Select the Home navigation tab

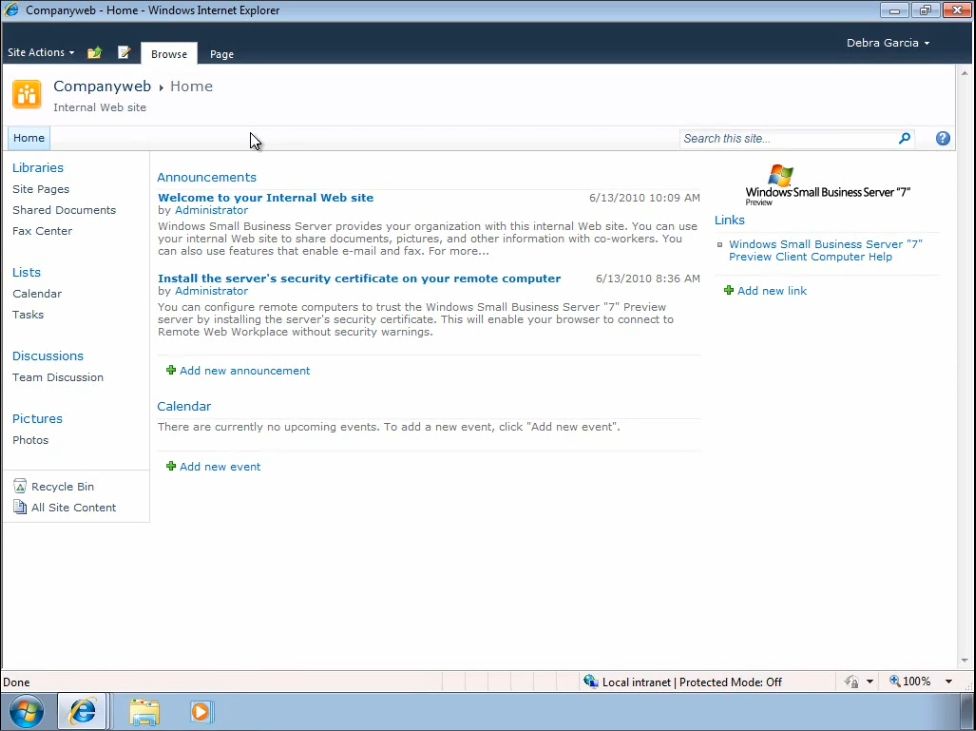tap(29, 138)
